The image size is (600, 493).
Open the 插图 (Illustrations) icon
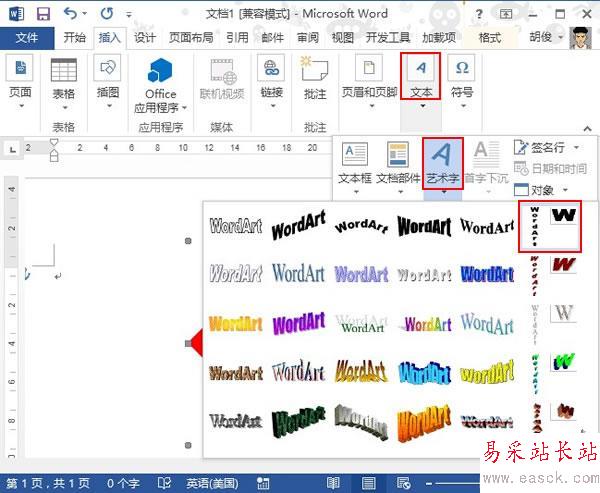coord(108,68)
